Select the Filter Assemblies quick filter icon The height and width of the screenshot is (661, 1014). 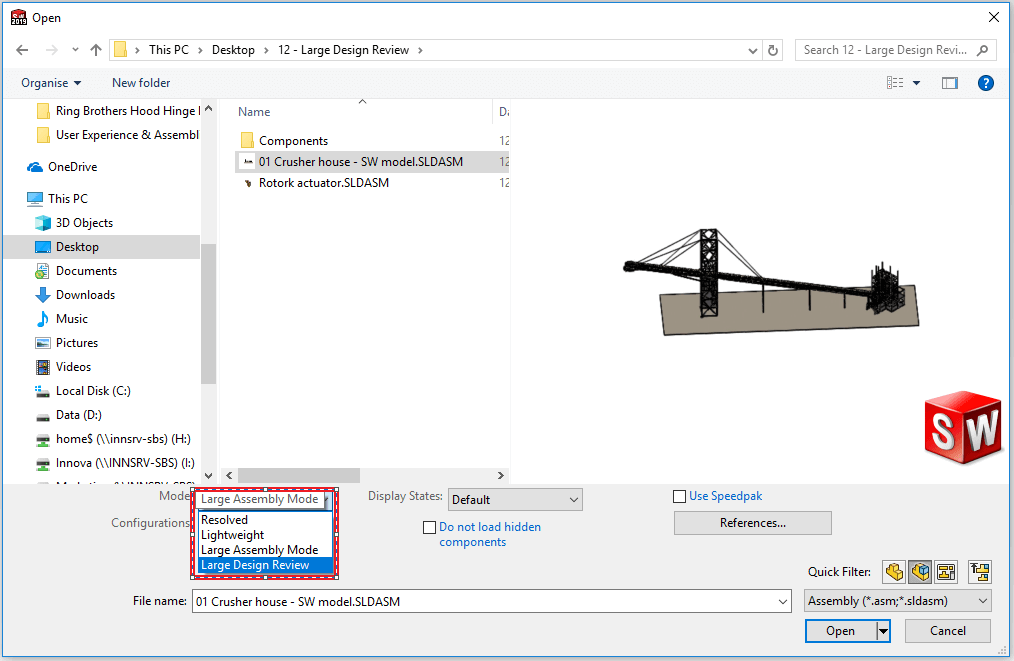tap(920, 571)
